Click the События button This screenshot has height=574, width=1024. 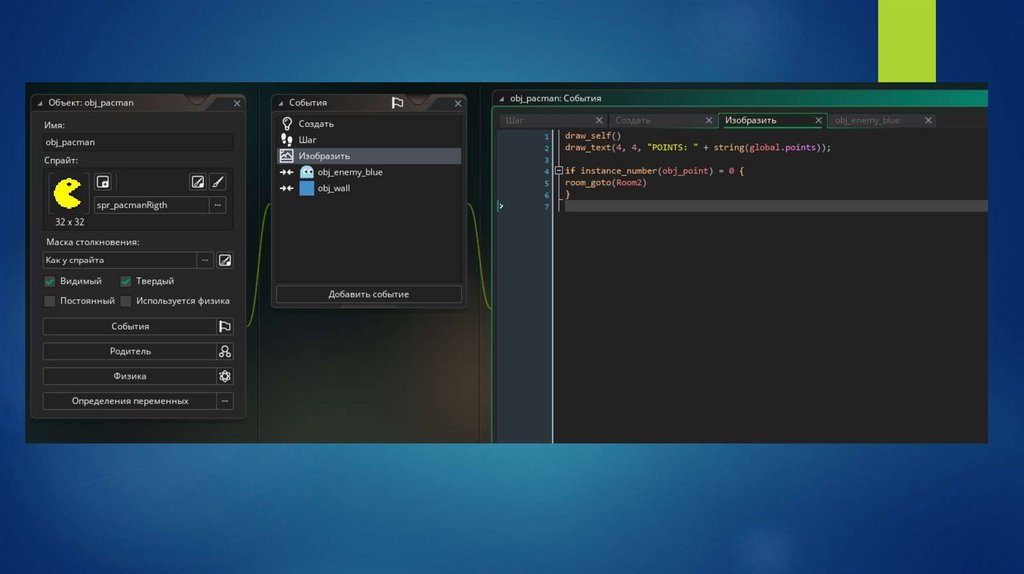click(x=129, y=327)
